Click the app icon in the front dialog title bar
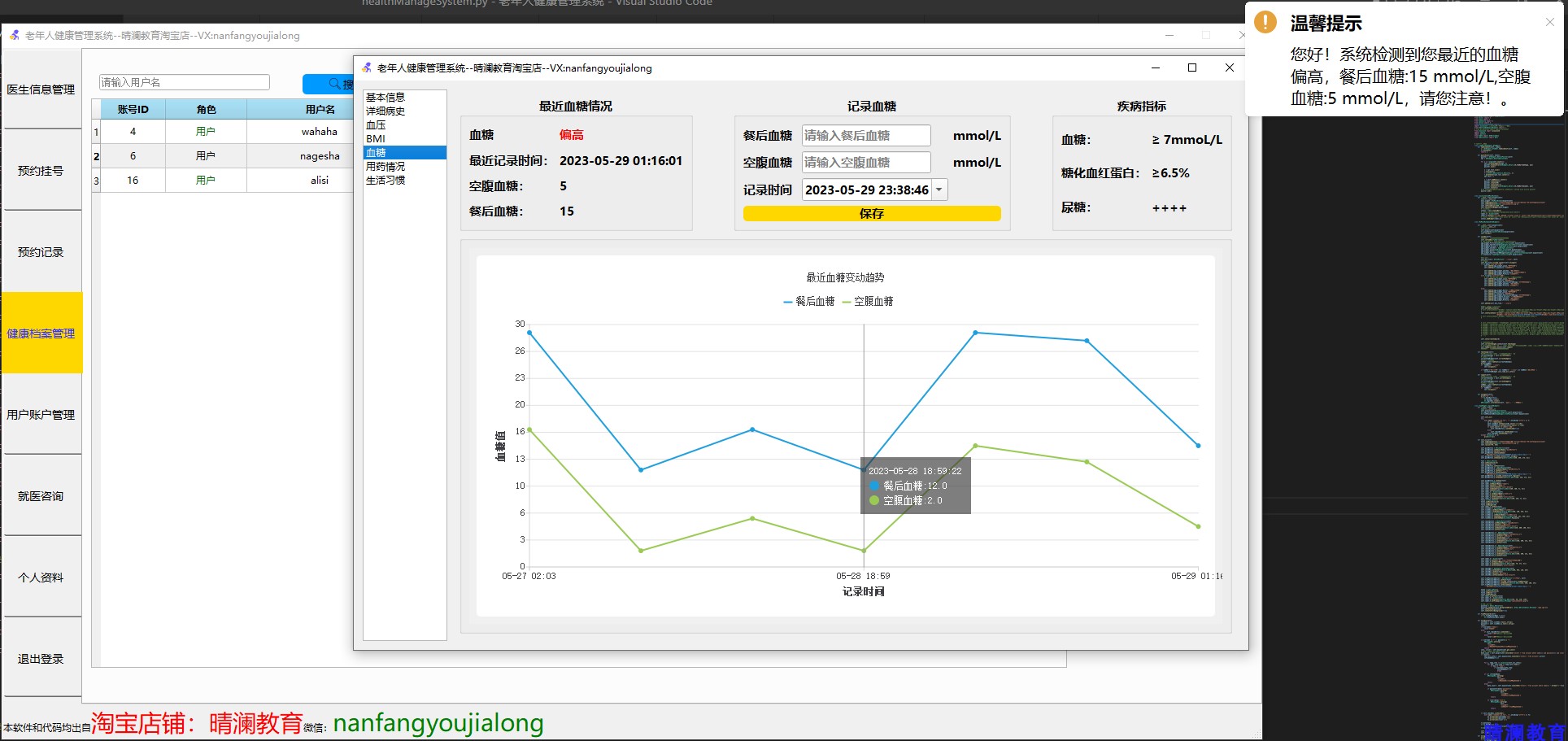The height and width of the screenshot is (741, 1568). point(367,68)
